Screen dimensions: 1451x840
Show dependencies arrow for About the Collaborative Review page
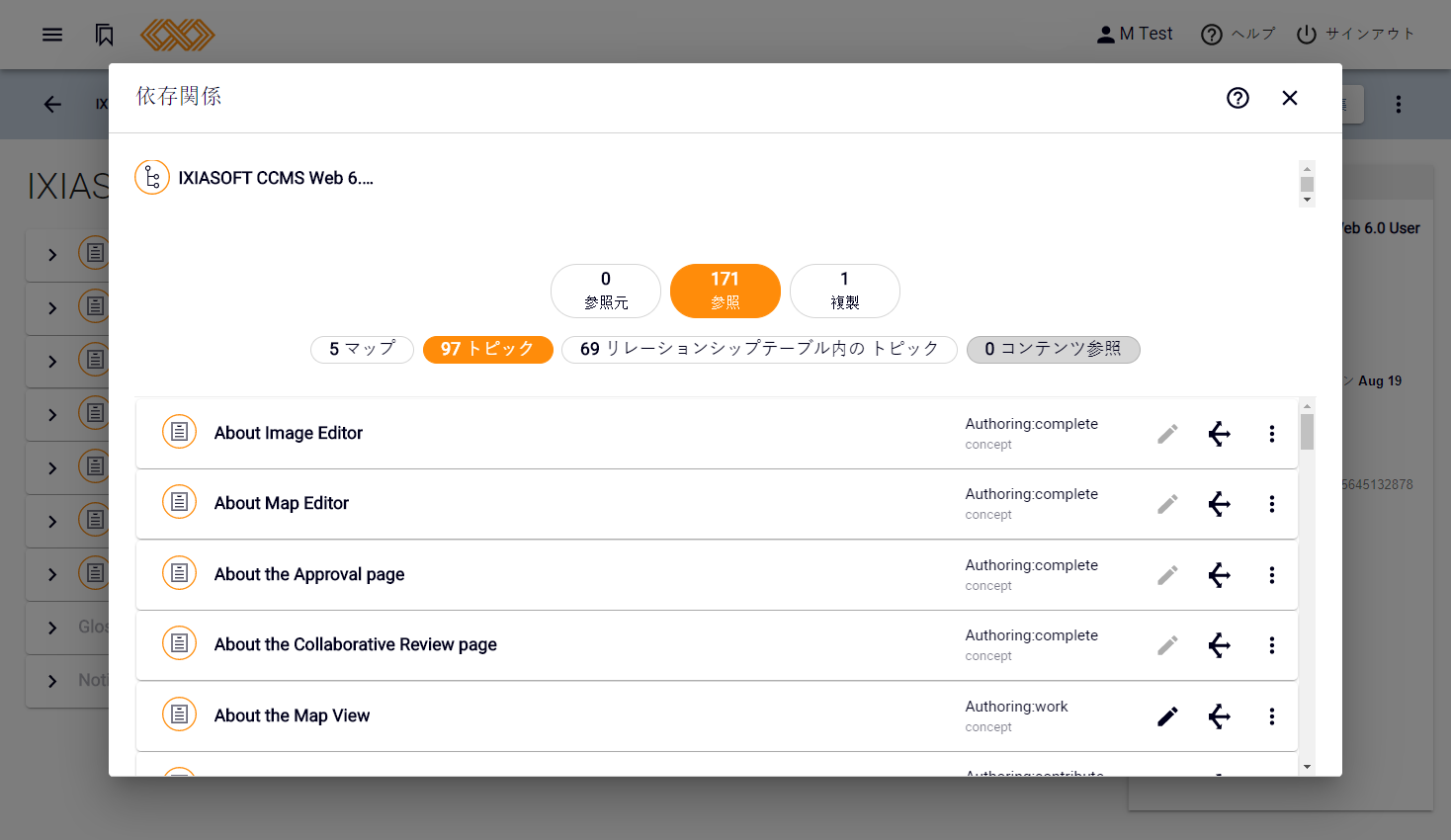point(1220,645)
